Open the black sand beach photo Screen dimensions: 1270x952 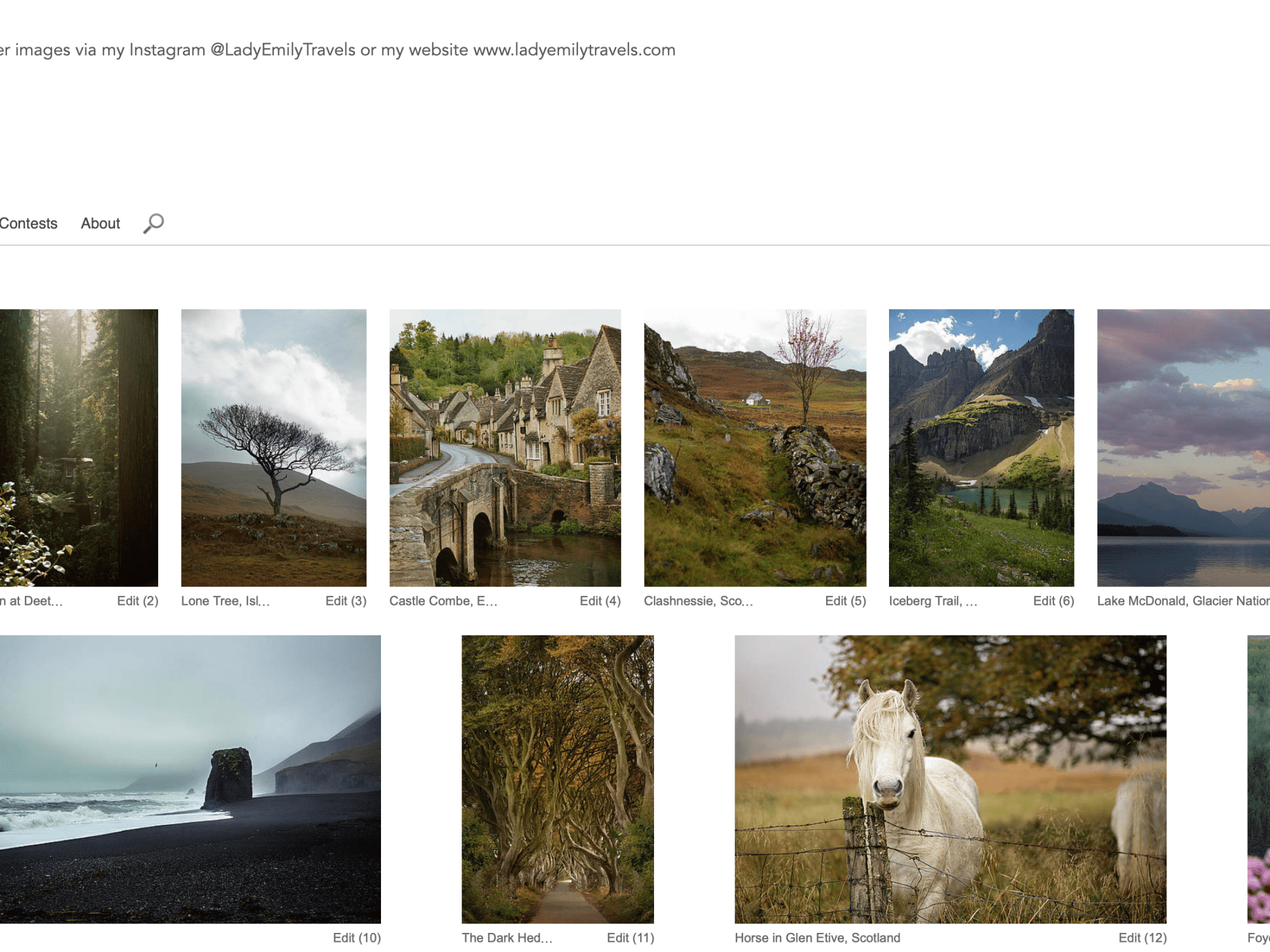point(190,779)
